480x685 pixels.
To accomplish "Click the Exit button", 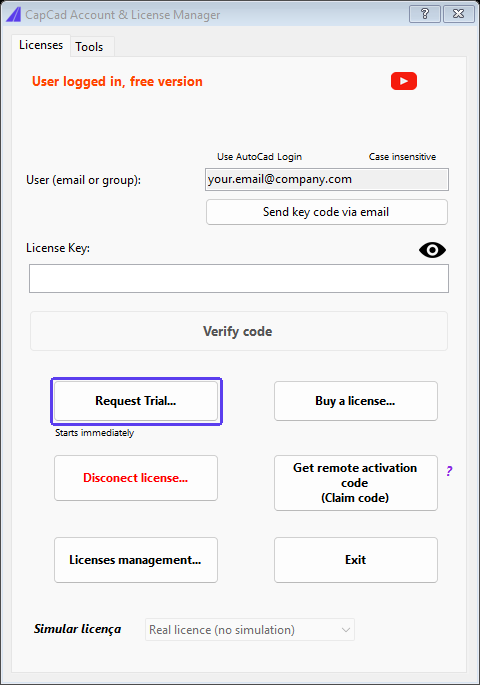I will [356, 560].
